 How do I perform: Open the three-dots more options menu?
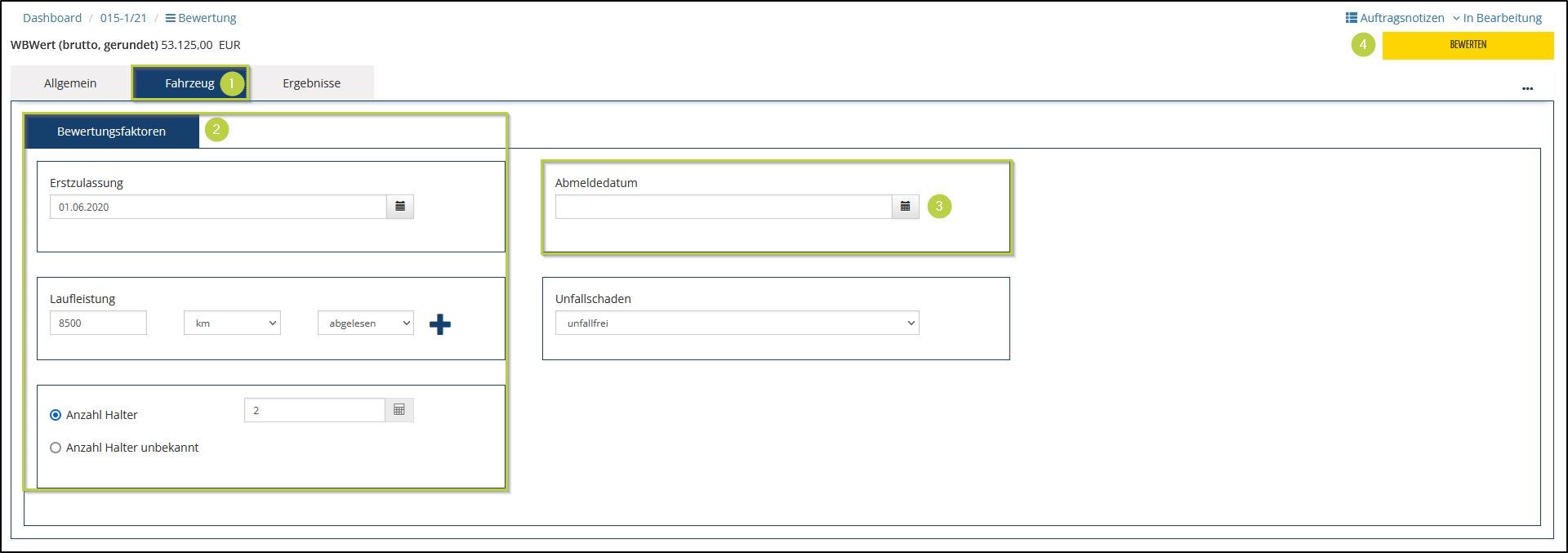coord(1527,88)
